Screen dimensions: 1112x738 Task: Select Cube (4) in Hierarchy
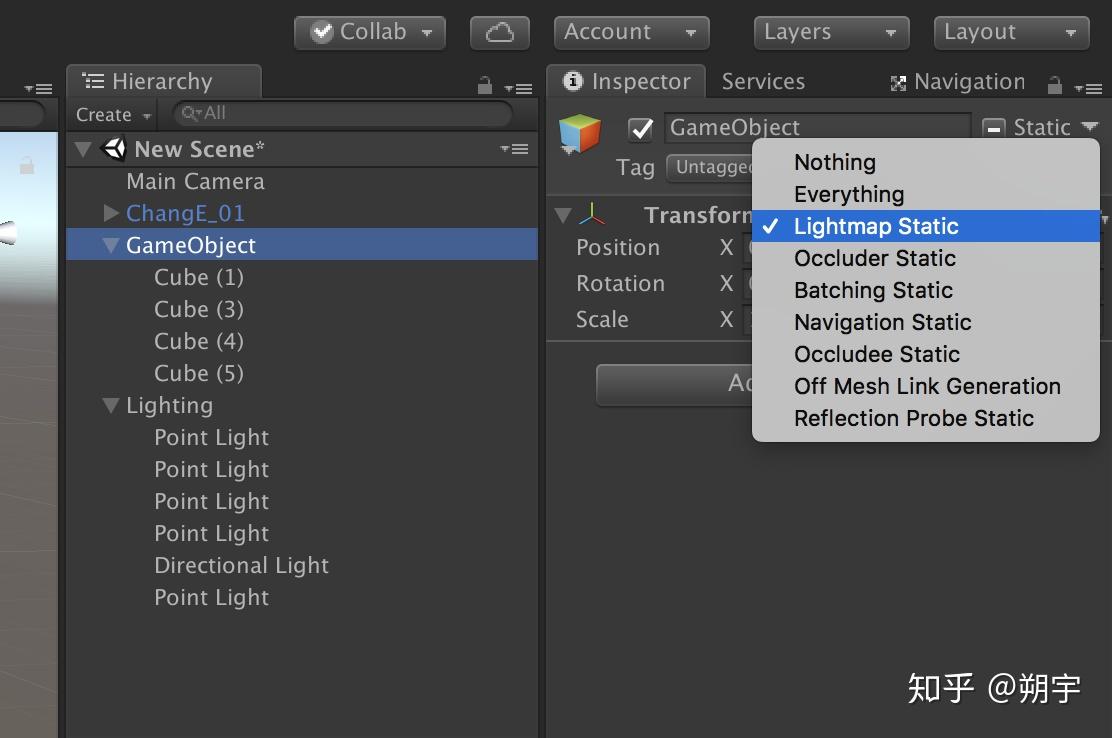tap(302, 341)
